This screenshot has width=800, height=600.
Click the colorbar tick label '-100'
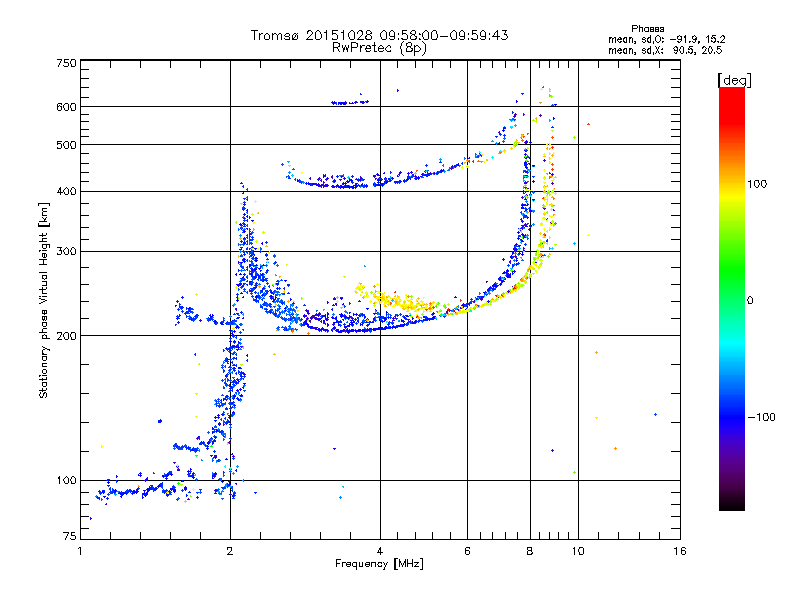point(761,417)
